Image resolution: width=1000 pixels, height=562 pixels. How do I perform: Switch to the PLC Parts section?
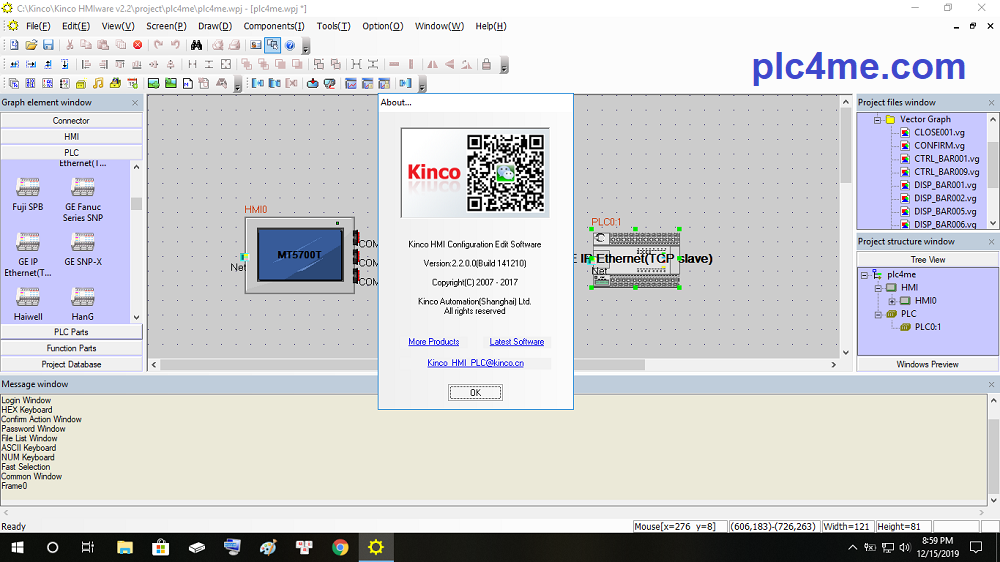pyautogui.click(x=71, y=332)
